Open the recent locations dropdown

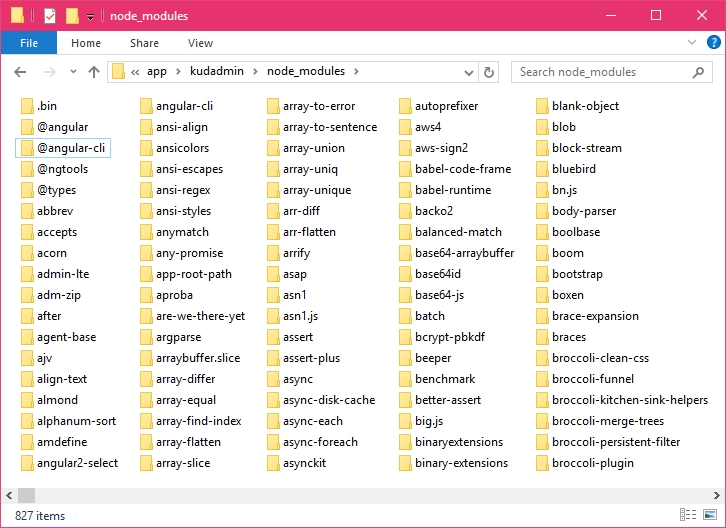coord(73,72)
